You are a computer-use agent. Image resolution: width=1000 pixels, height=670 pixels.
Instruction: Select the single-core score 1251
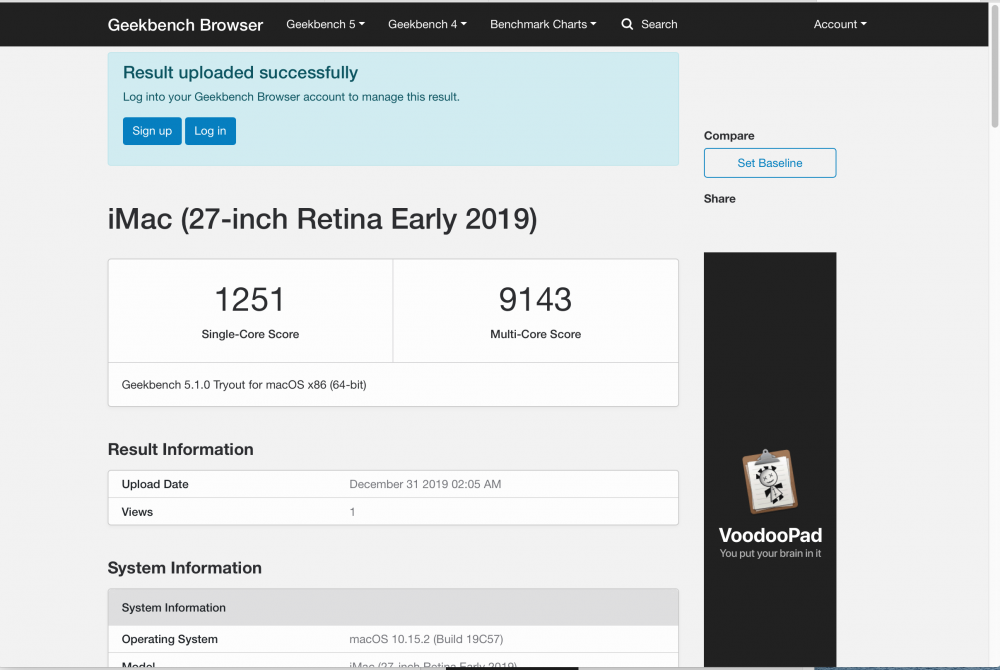coord(249,300)
